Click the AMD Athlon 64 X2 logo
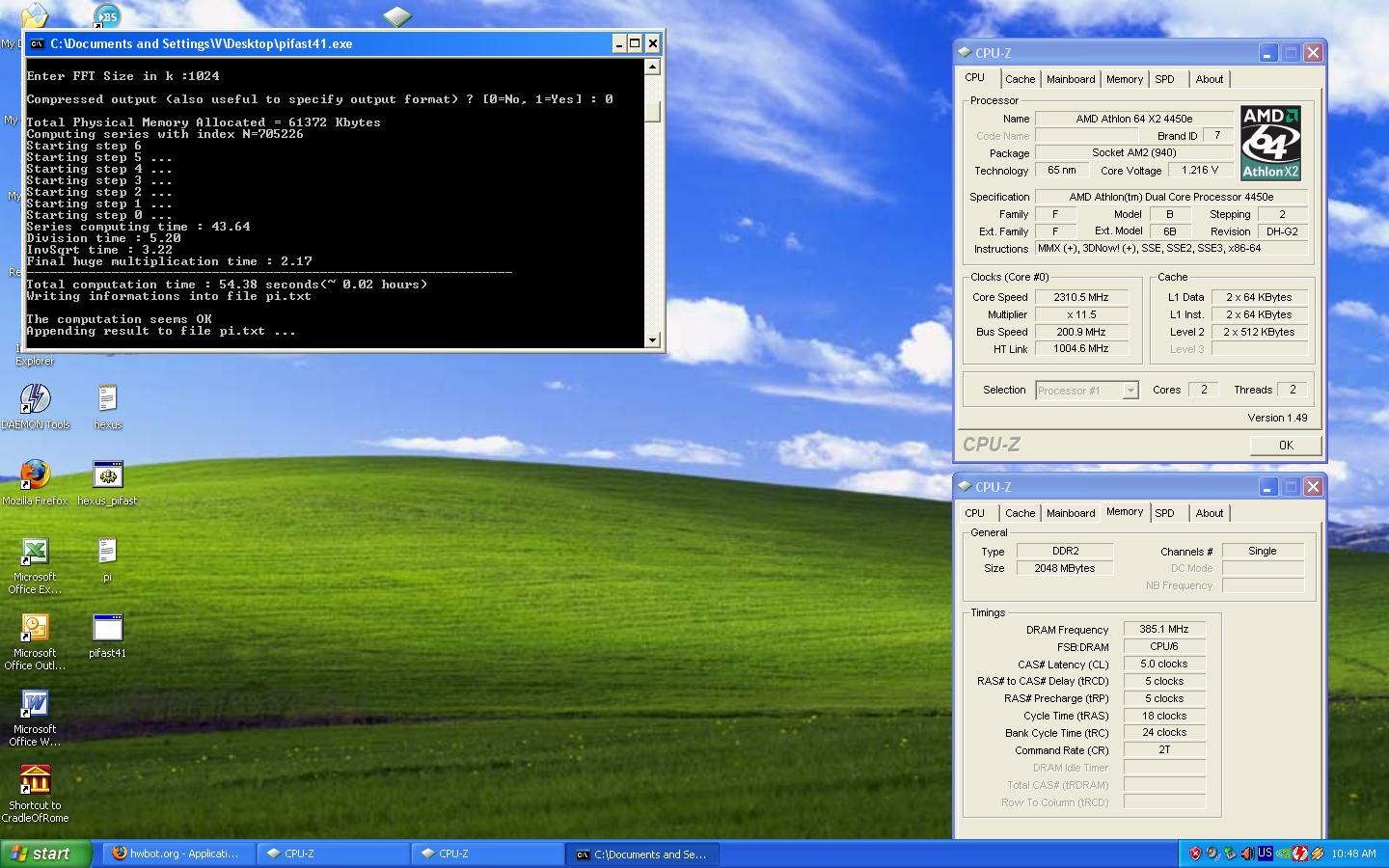Screen dimensions: 1389x868 1270,143
